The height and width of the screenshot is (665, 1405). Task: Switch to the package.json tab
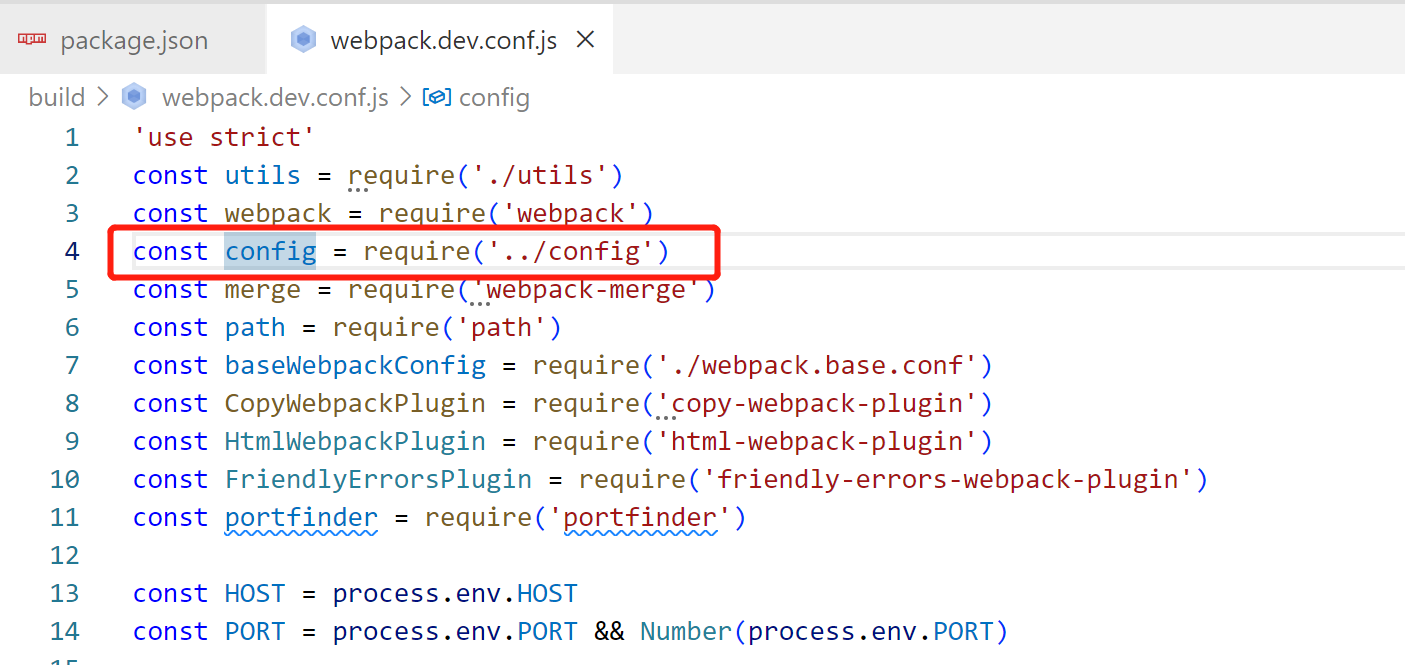click(134, 40)
